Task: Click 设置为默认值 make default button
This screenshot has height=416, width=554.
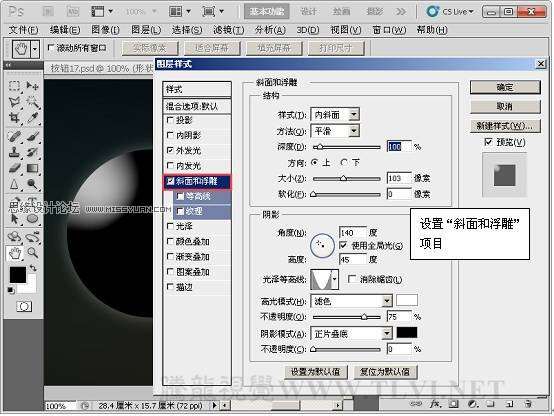Action: click(316, 372)
